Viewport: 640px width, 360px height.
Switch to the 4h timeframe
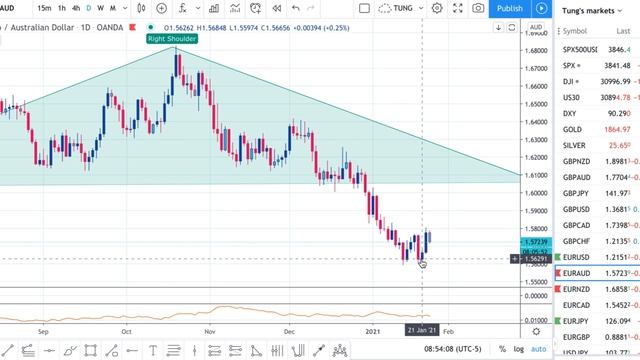point(76,8)
